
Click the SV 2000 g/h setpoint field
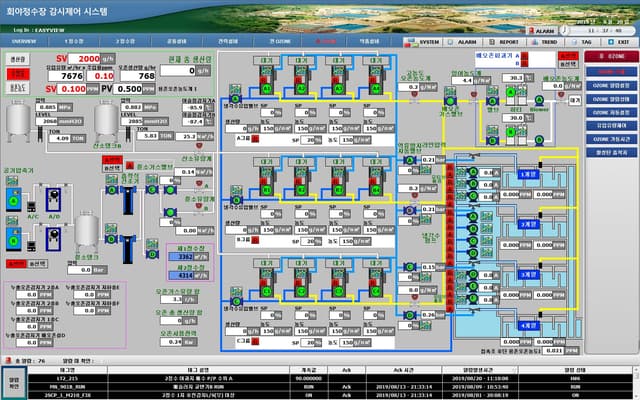[x=84, y=59]
